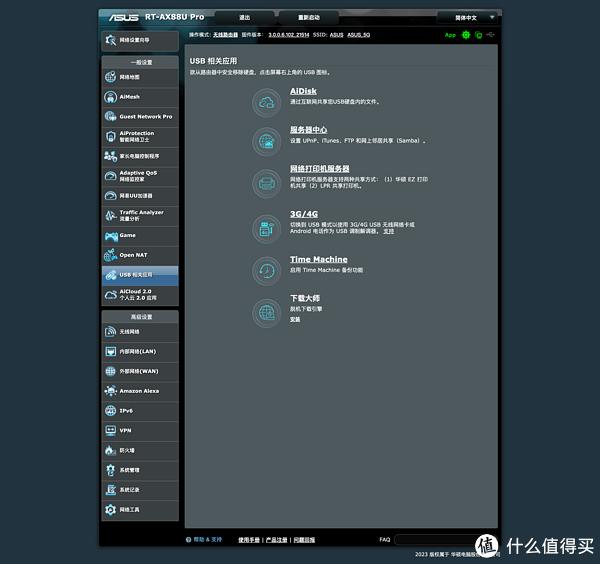Open the AiDisk cloud icon
This screenshot has height=564, width=600.
pos(267,103)
